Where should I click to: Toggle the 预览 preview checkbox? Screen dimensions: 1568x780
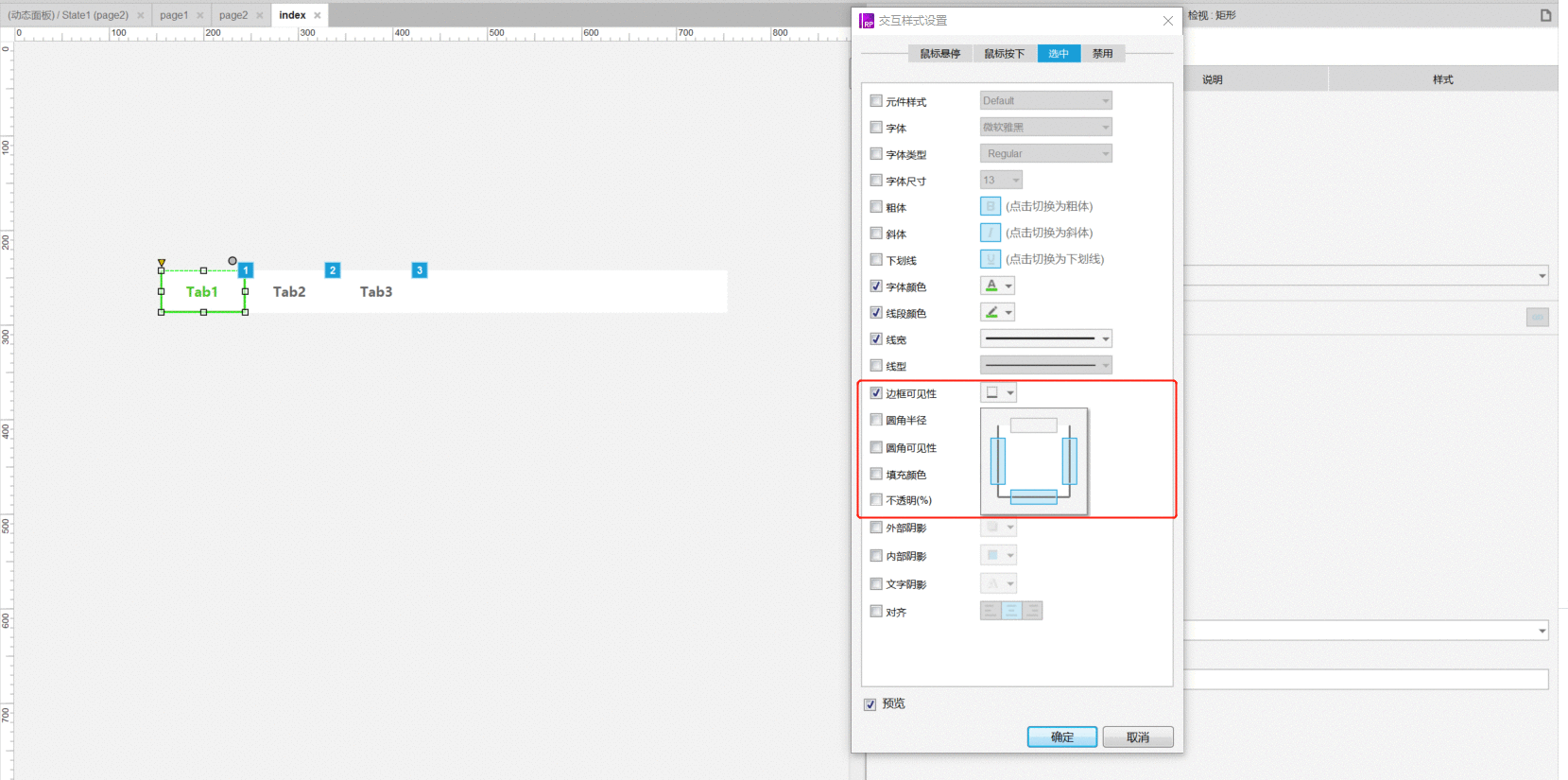click(870, 704)
